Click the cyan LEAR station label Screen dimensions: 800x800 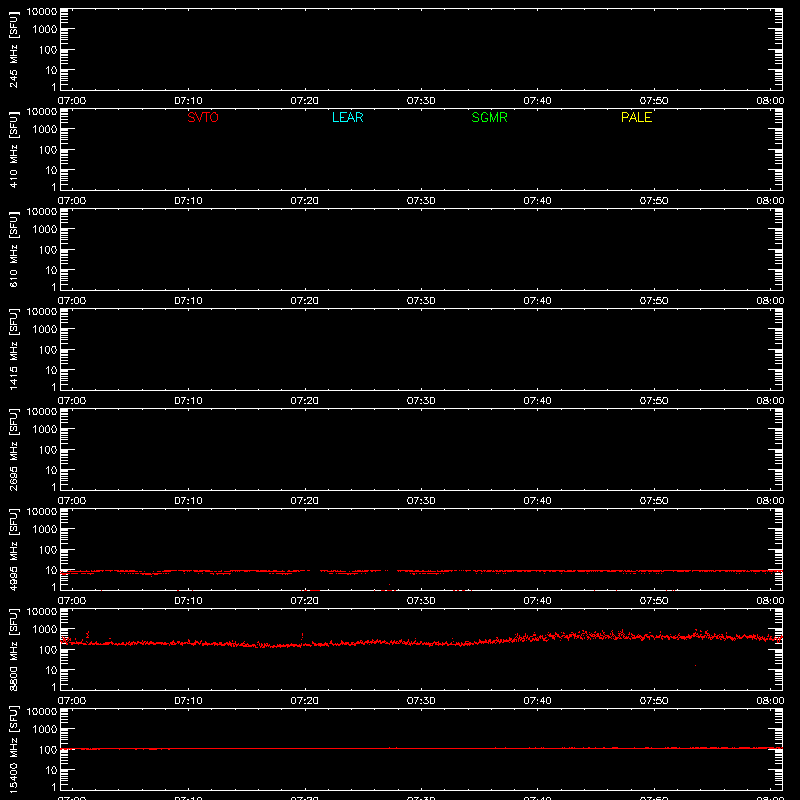pyautogui.click(x=347, y=117)
